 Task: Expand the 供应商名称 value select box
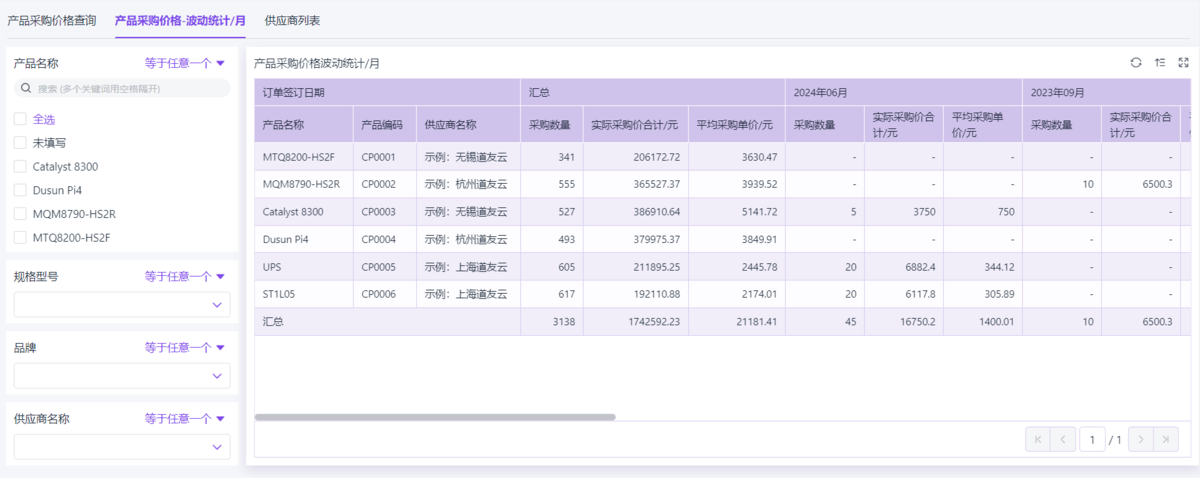(x=122, y=447)
